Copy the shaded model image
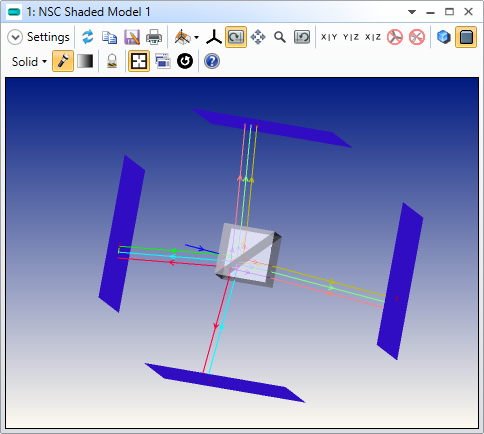This screenshot has height=434, width=484. pos(109,37)
